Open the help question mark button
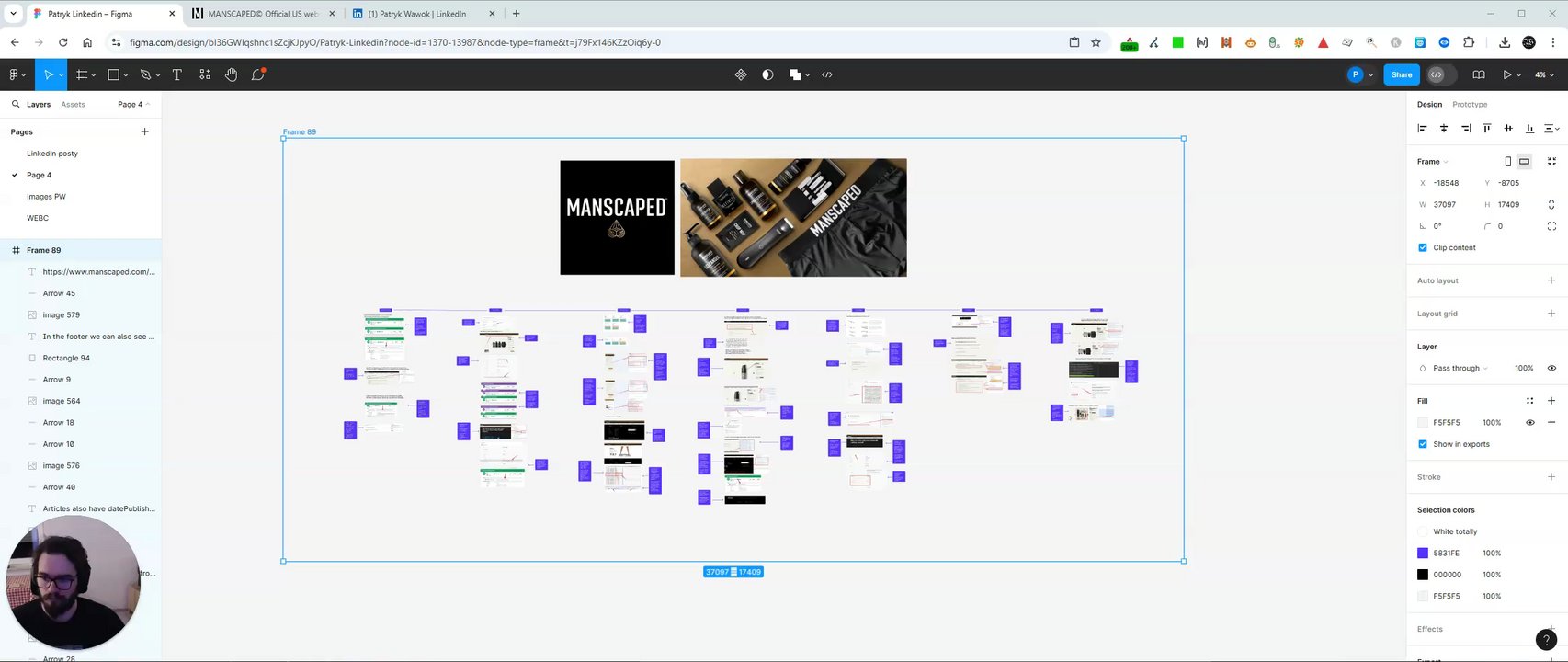 [x=1546, y=640]
